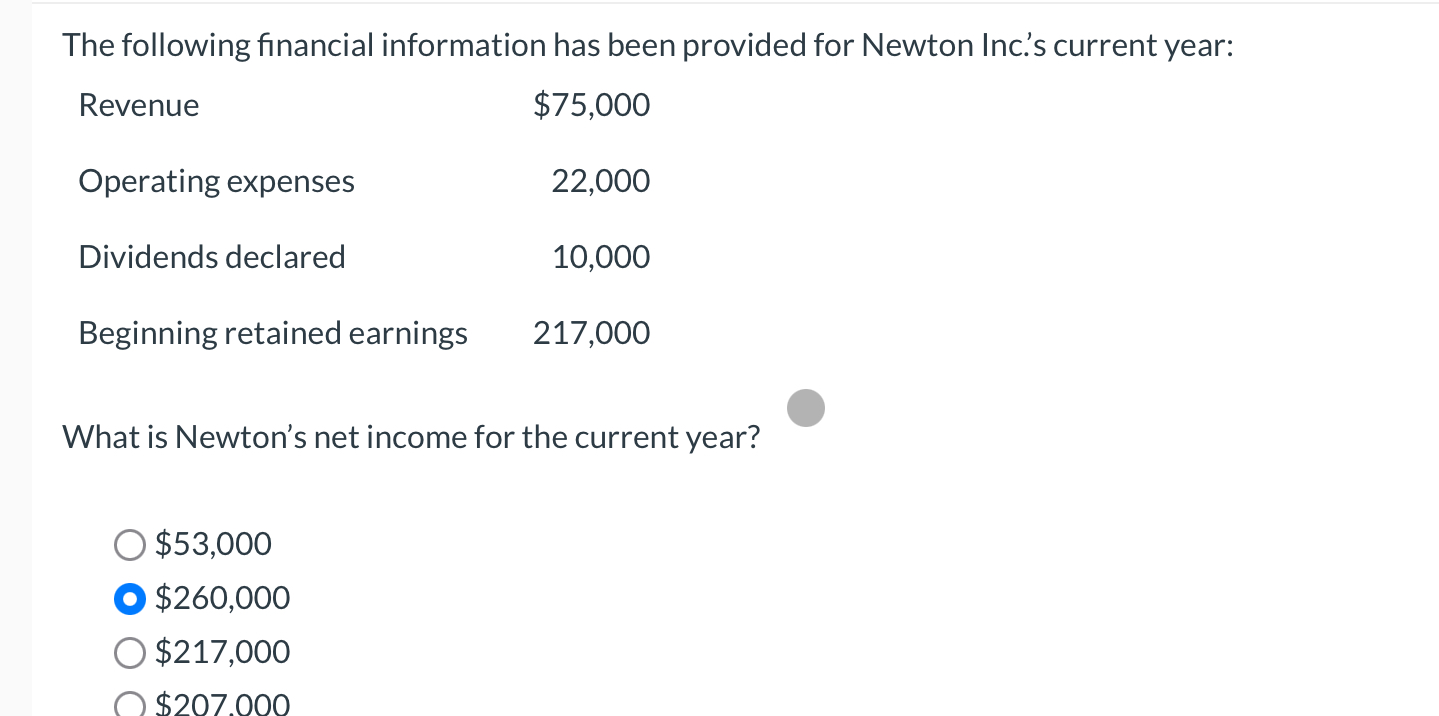Click the 22,000 operating expenses value
The image size is (1439, 716).
600,182
